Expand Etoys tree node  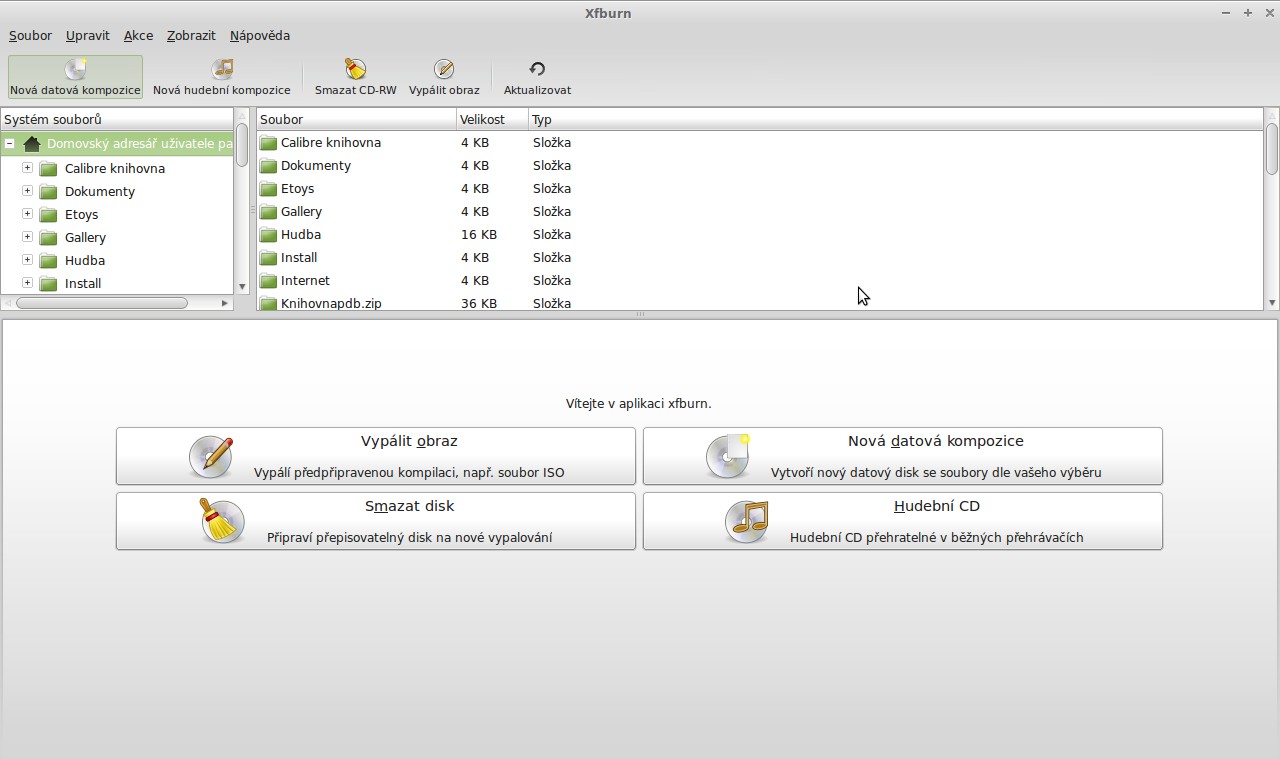point(28,214)
